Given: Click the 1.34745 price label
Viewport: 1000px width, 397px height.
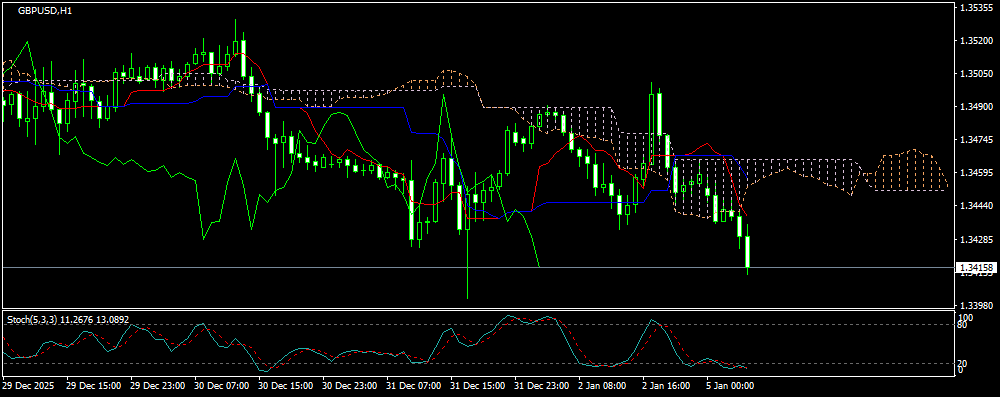Looking at the screenshot, I should 976,140.
